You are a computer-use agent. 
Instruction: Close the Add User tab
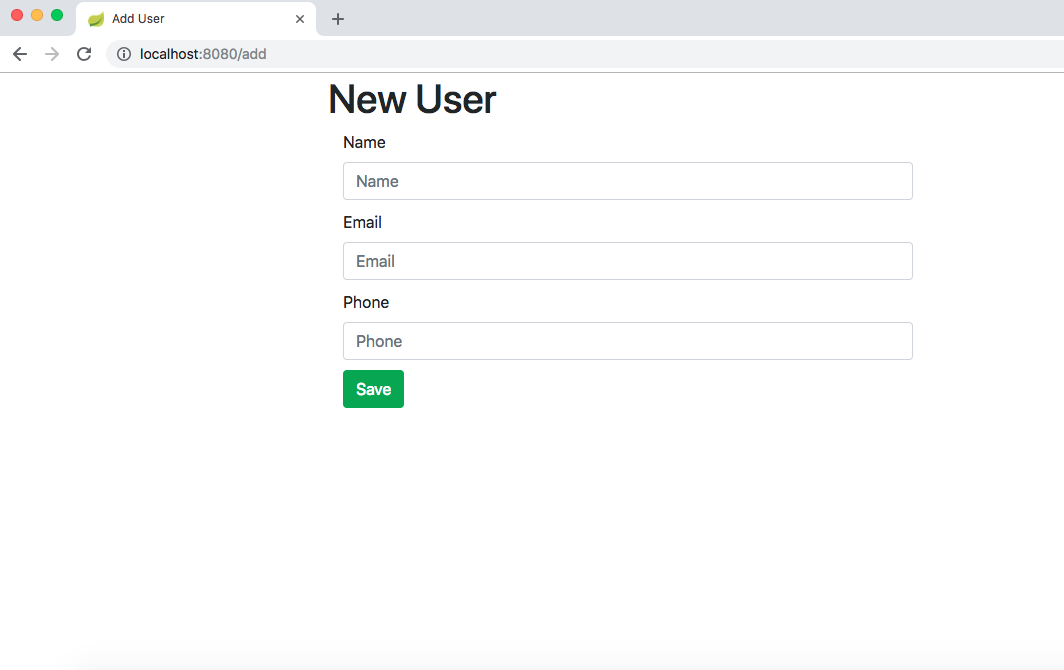(299, 18)
